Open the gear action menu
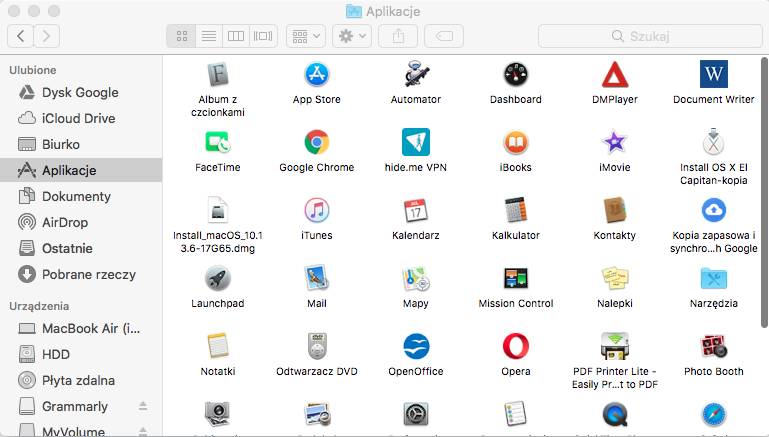This screenshot has width=769, height=437. [352, 36]
